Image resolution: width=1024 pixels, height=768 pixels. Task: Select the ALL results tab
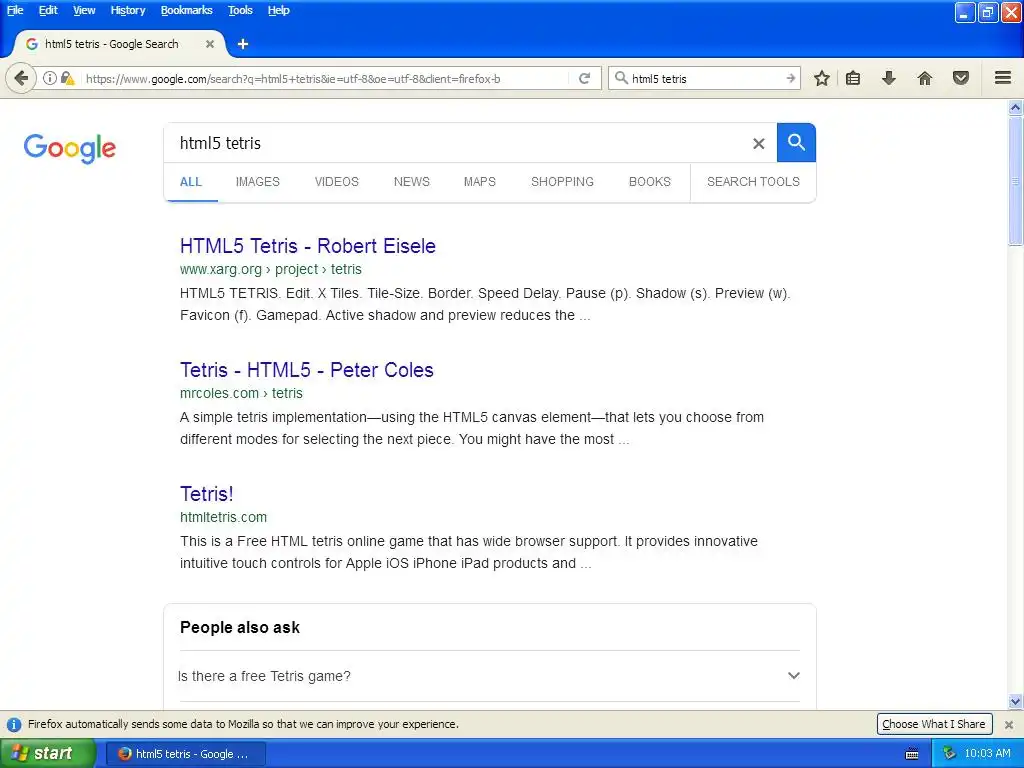pos(191,182)
